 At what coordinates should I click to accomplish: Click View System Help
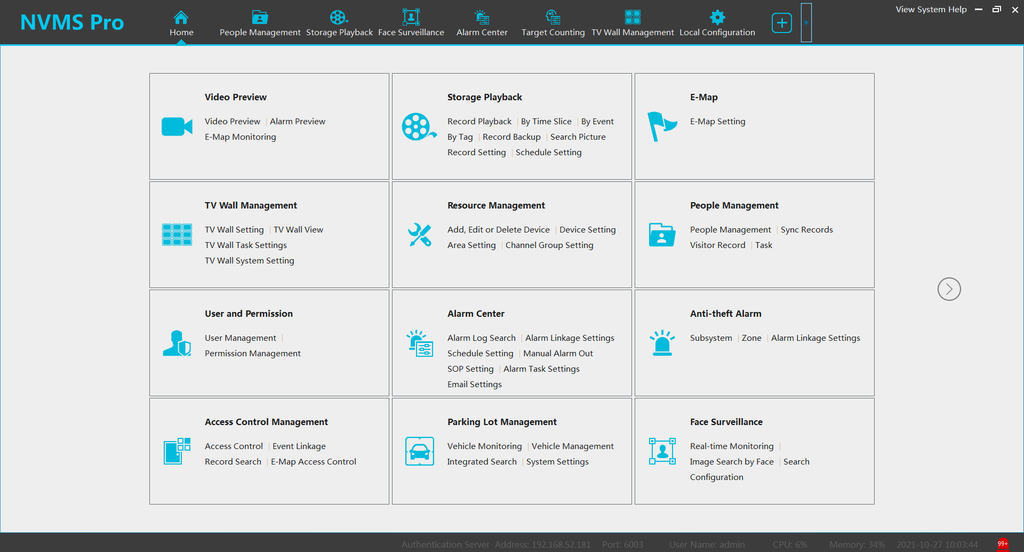tap(931, 9)
